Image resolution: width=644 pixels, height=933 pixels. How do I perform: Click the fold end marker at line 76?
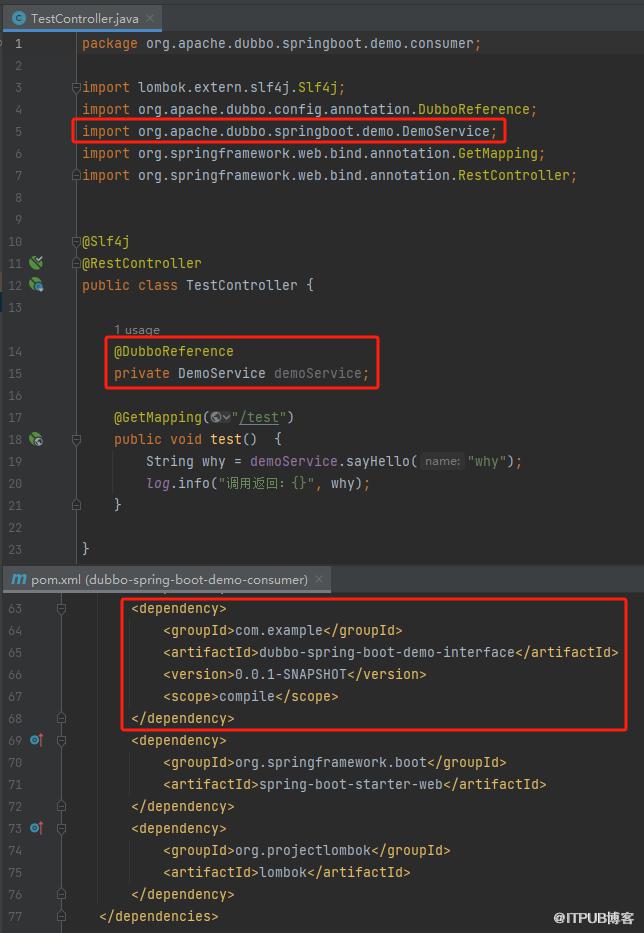click(61, 894)
